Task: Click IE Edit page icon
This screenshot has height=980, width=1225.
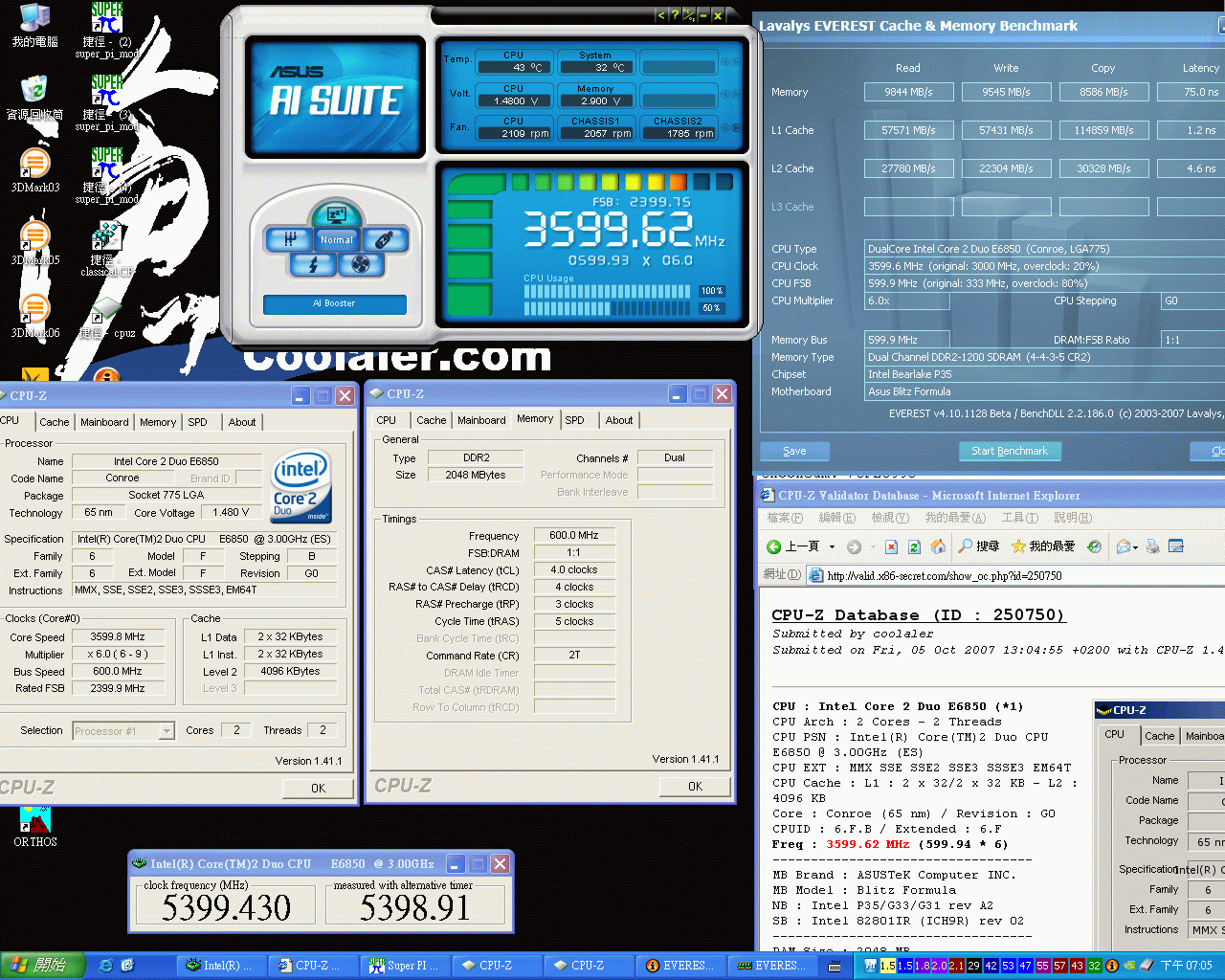Action: click(x=1176, y=546)
